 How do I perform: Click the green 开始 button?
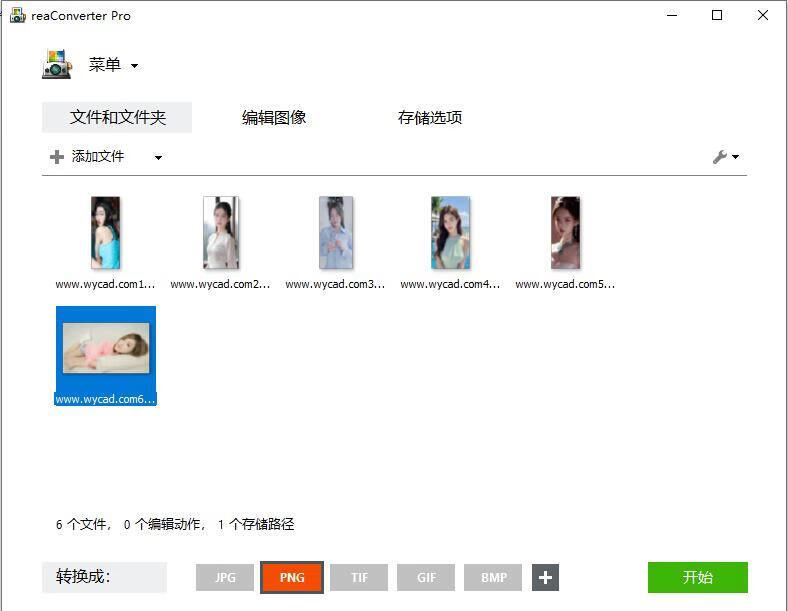(x=697, y=577)
